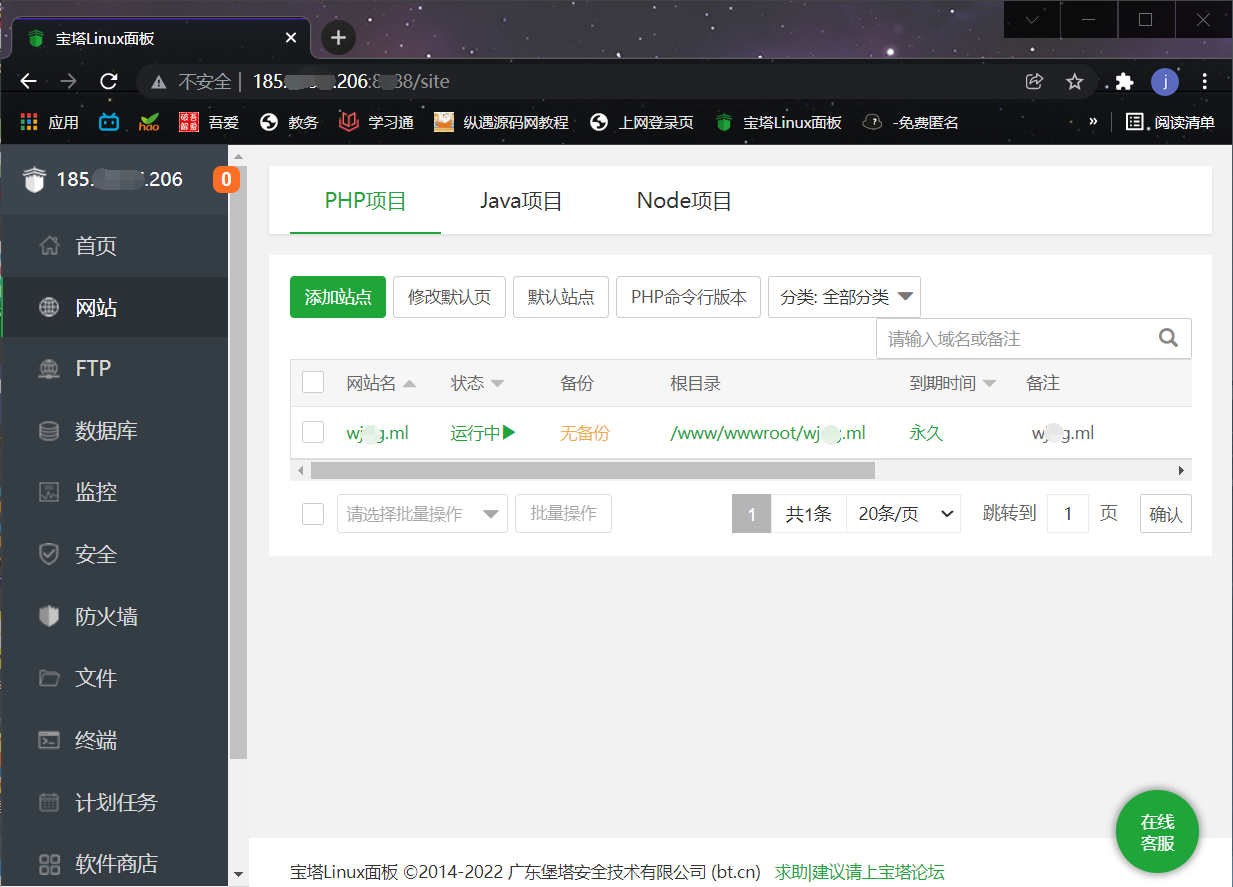Open the 数据库 database section
The width and height of the screenshot is (1233, 887).
pos(114,431)
